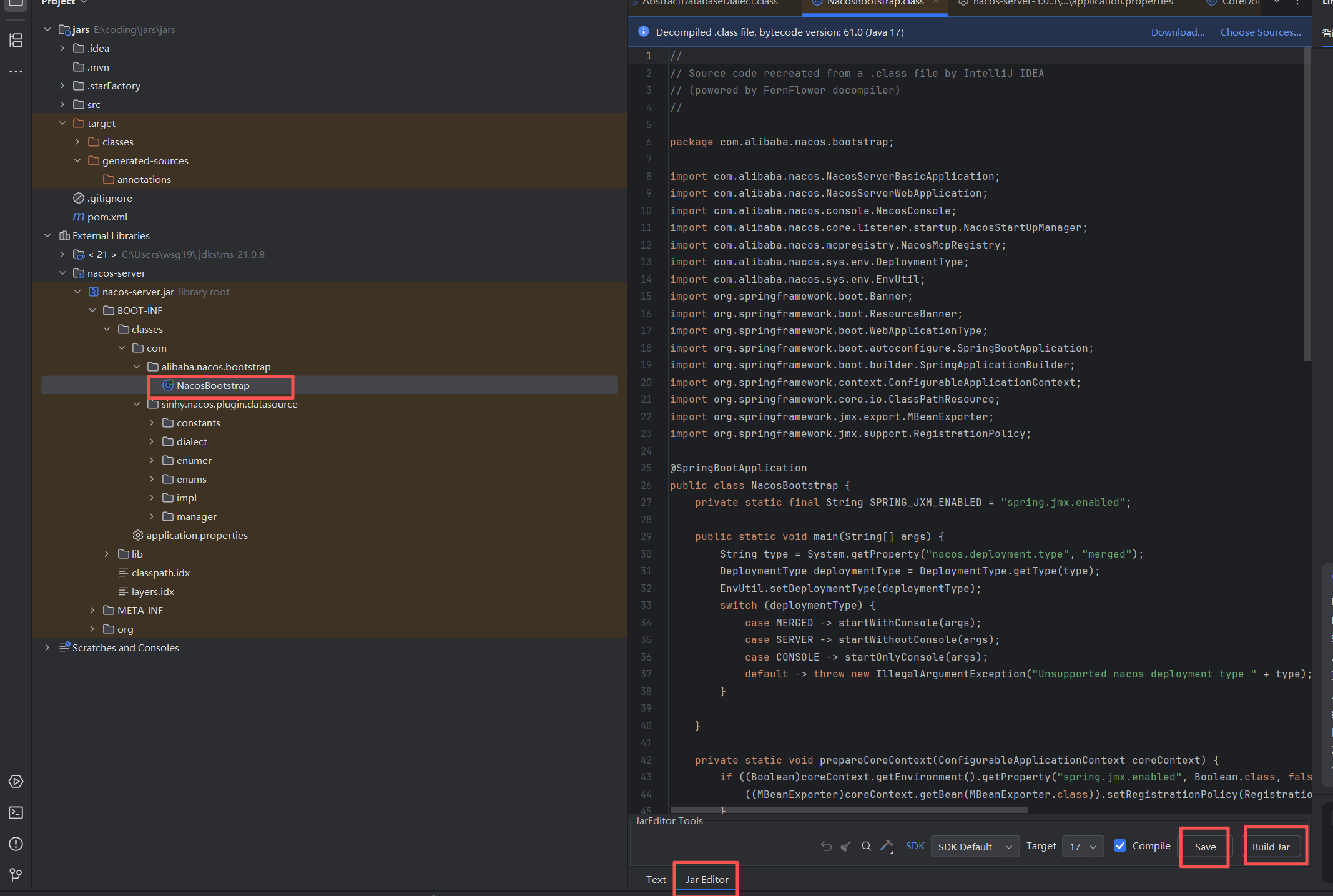The height and width of the screenshot is (896, 1333).
Task: Open the Version Control tool window
Action: click(16, 874)
